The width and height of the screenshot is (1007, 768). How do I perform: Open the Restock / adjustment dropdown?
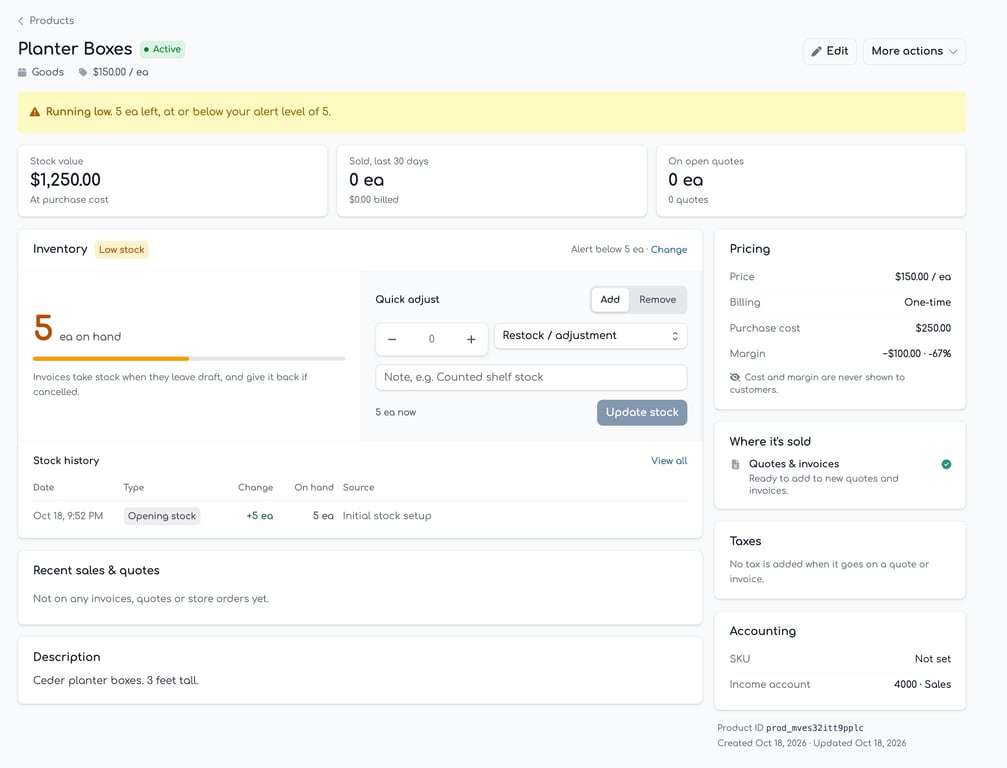pos(590,336)
